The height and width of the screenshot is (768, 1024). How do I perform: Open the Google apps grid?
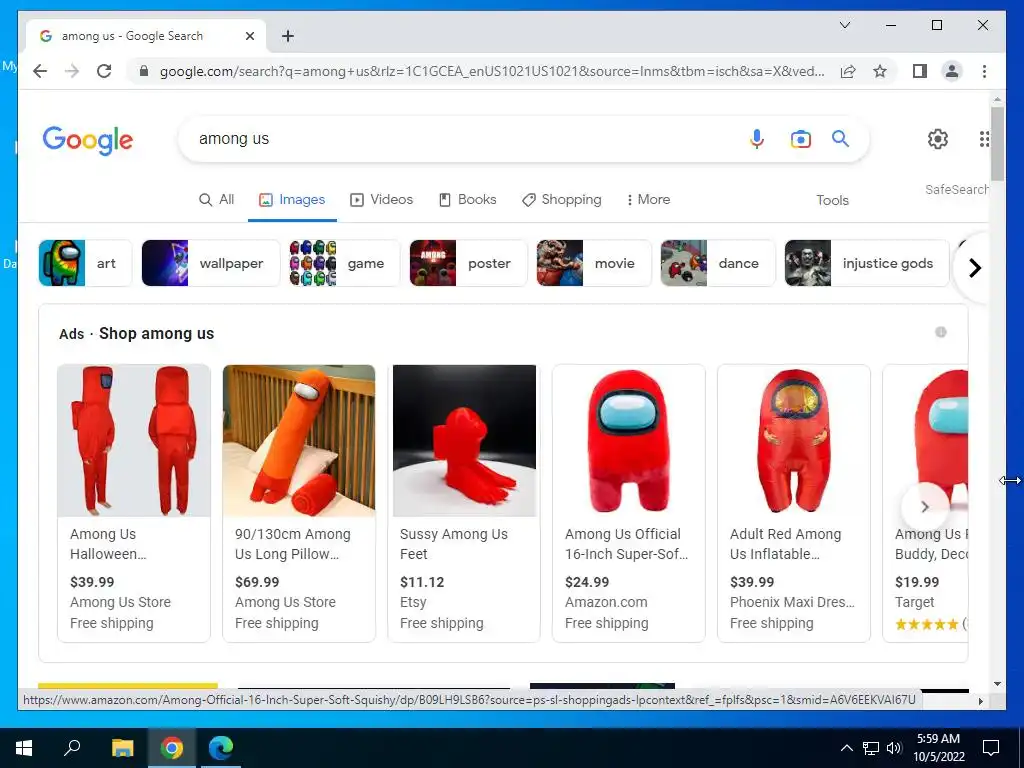tap(984, 138)
